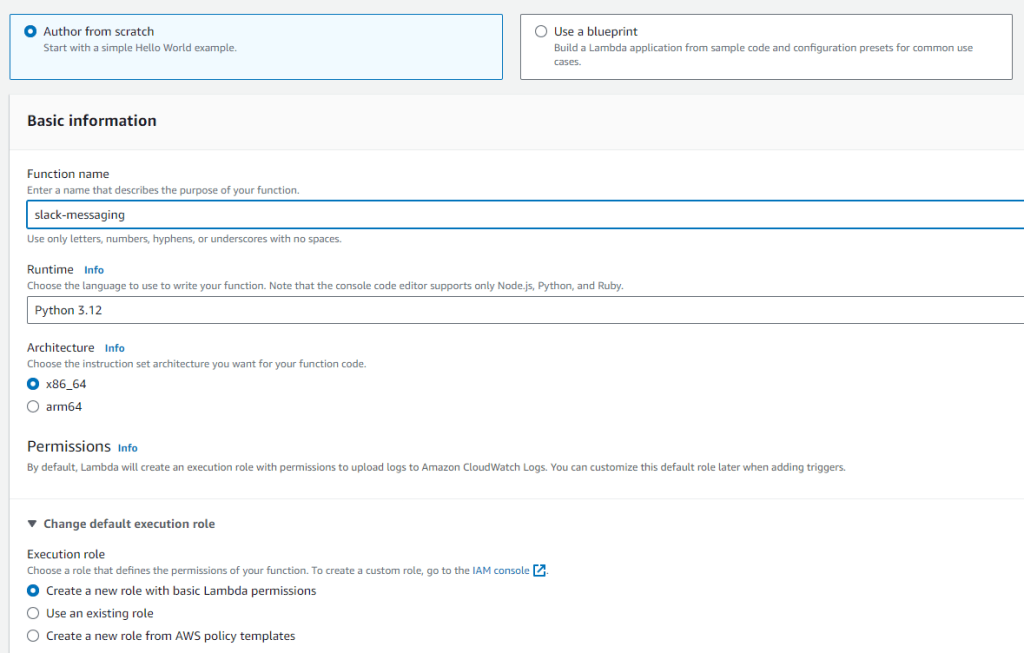The height and width of the screenshot is (653, 1024).
Task: Click the Function name field containing slack-messaging
Action: (x=520, y=214)
